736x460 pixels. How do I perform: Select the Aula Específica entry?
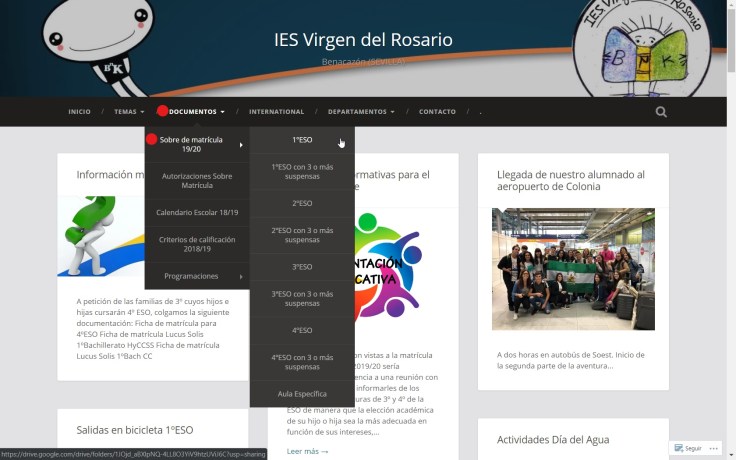pyautogui.click(x=302, y=394)
